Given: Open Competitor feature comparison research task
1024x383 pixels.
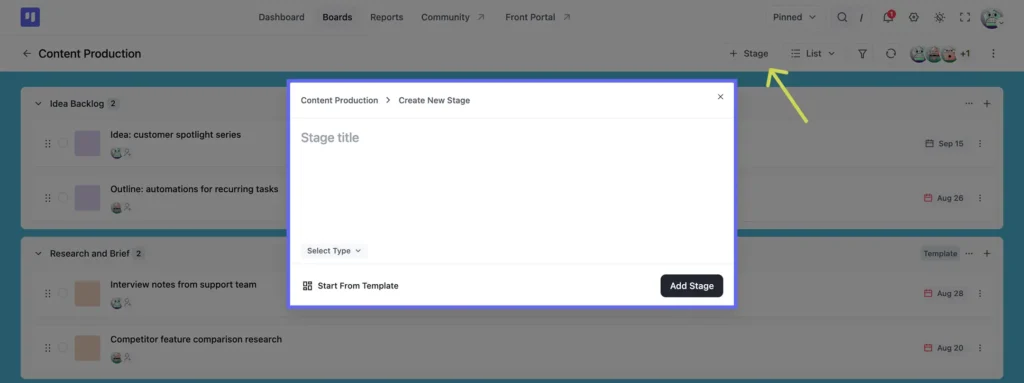Looking at the screenshot, I should point(196,339).
